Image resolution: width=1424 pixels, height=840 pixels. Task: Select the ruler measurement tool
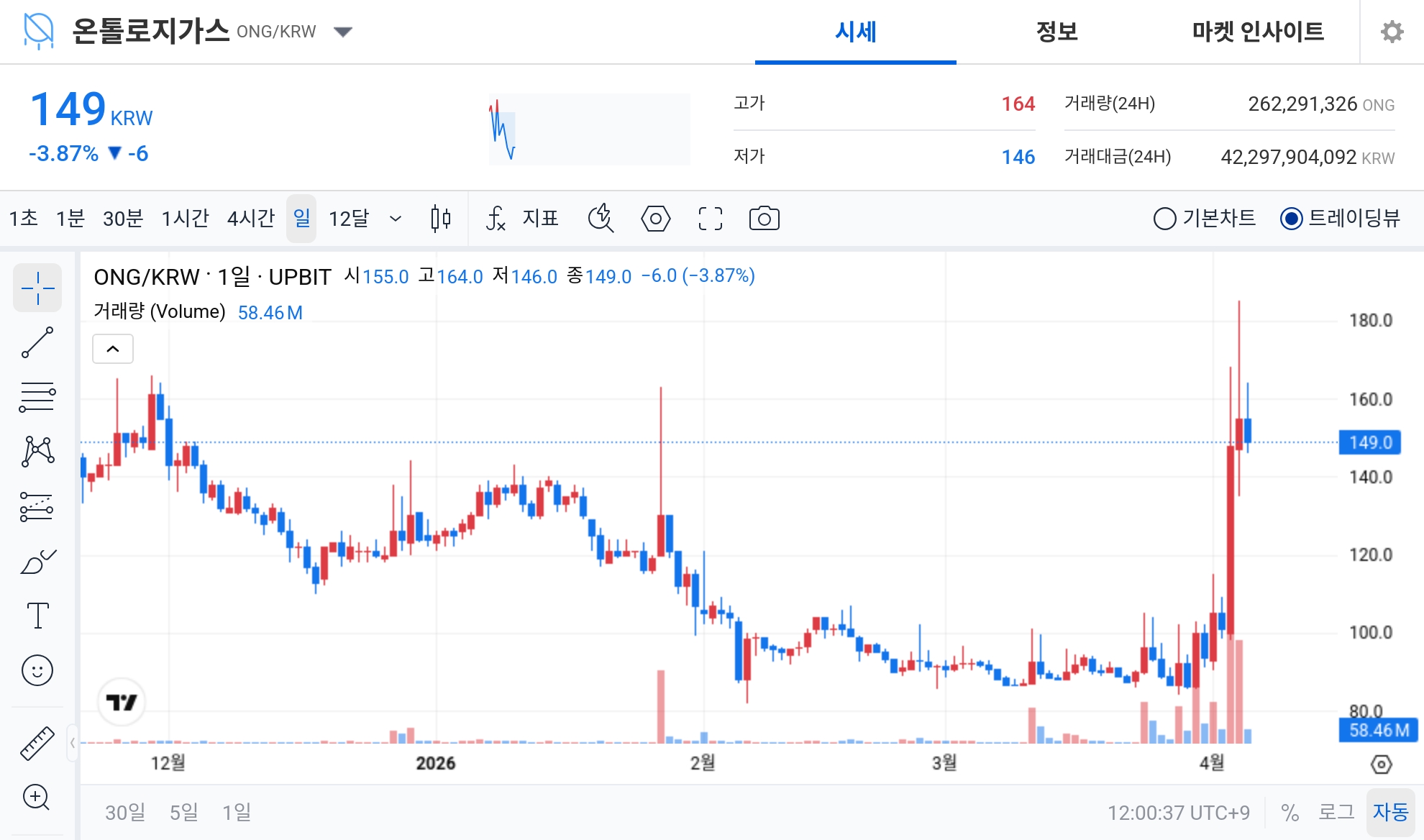(x=37, y=742)
